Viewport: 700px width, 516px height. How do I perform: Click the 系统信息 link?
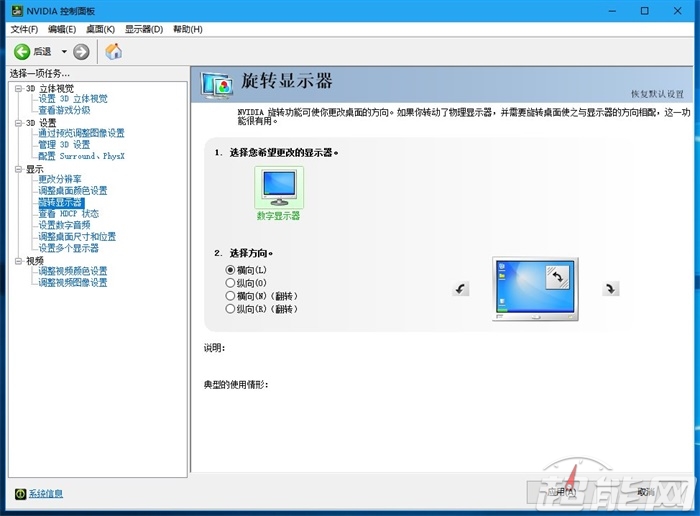click(46, 493)
